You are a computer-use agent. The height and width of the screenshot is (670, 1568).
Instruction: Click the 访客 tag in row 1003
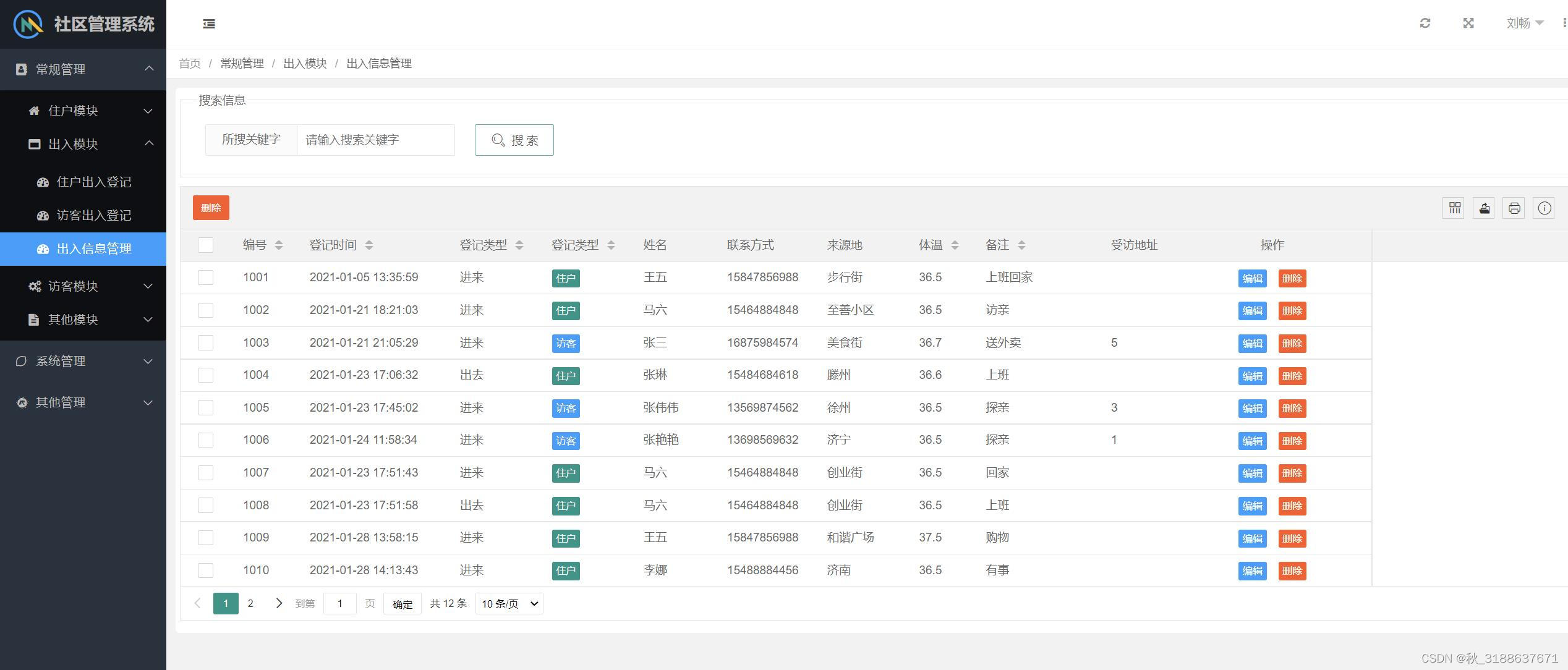(566, 343)
